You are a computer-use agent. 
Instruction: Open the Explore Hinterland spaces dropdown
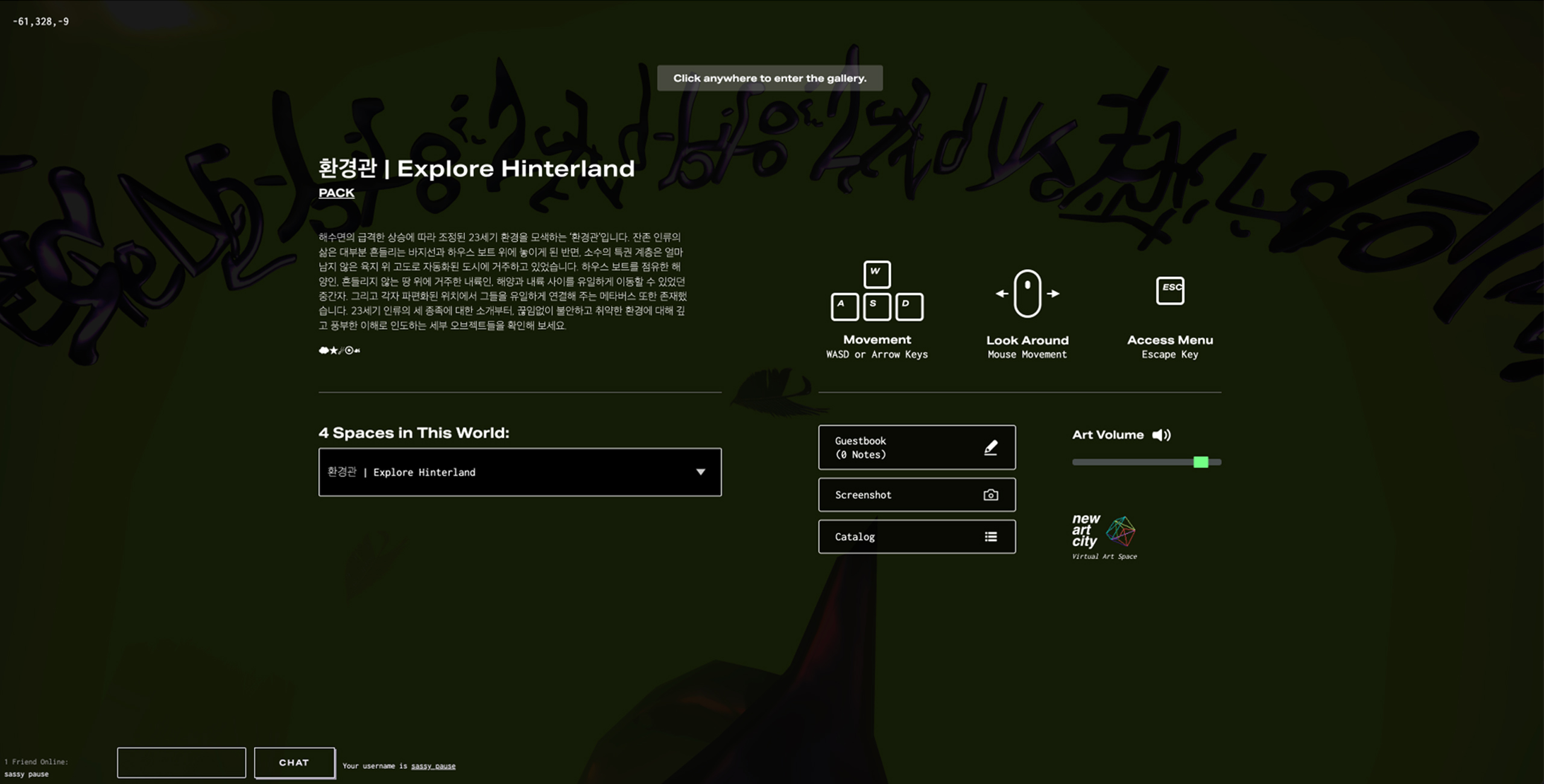(519, 472)
